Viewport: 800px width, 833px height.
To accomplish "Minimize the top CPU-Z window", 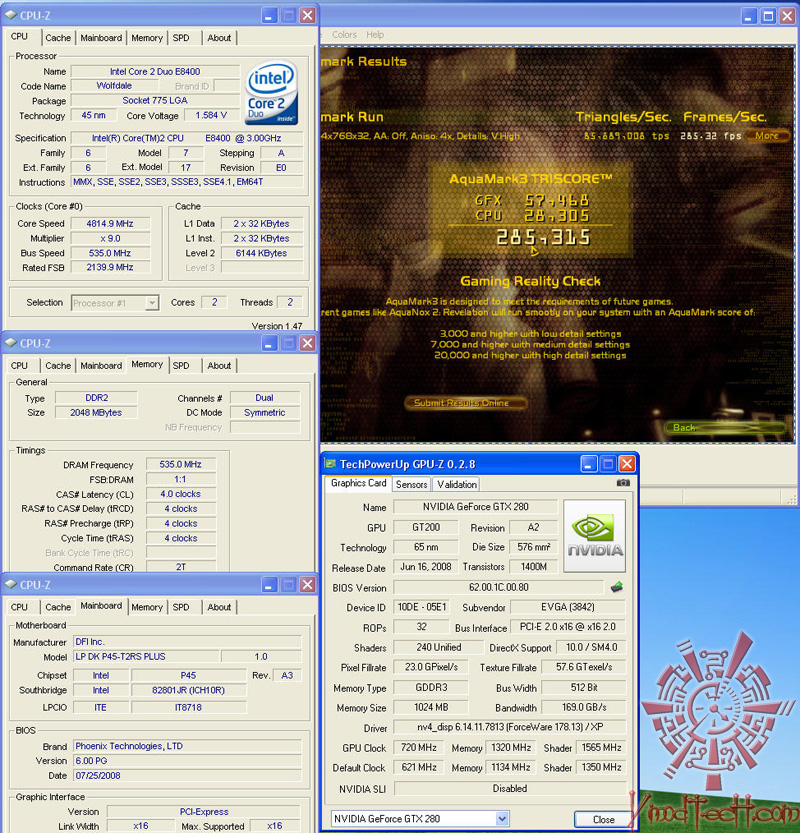I will 269,15.
